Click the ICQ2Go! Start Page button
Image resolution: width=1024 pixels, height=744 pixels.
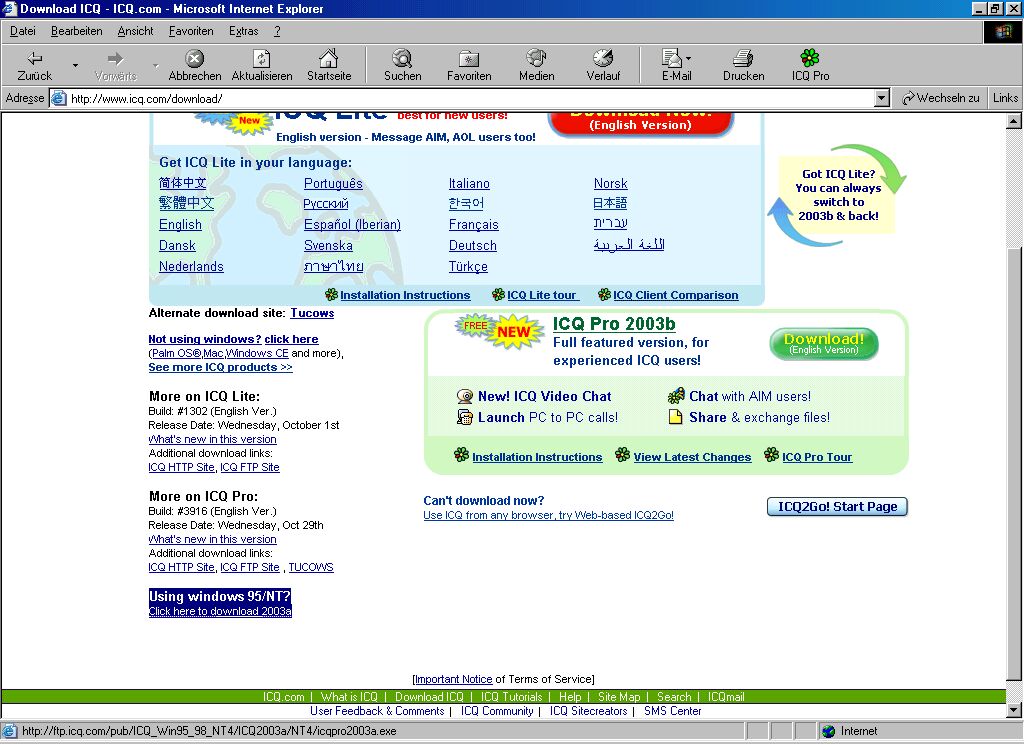click(x=837, y=506)
